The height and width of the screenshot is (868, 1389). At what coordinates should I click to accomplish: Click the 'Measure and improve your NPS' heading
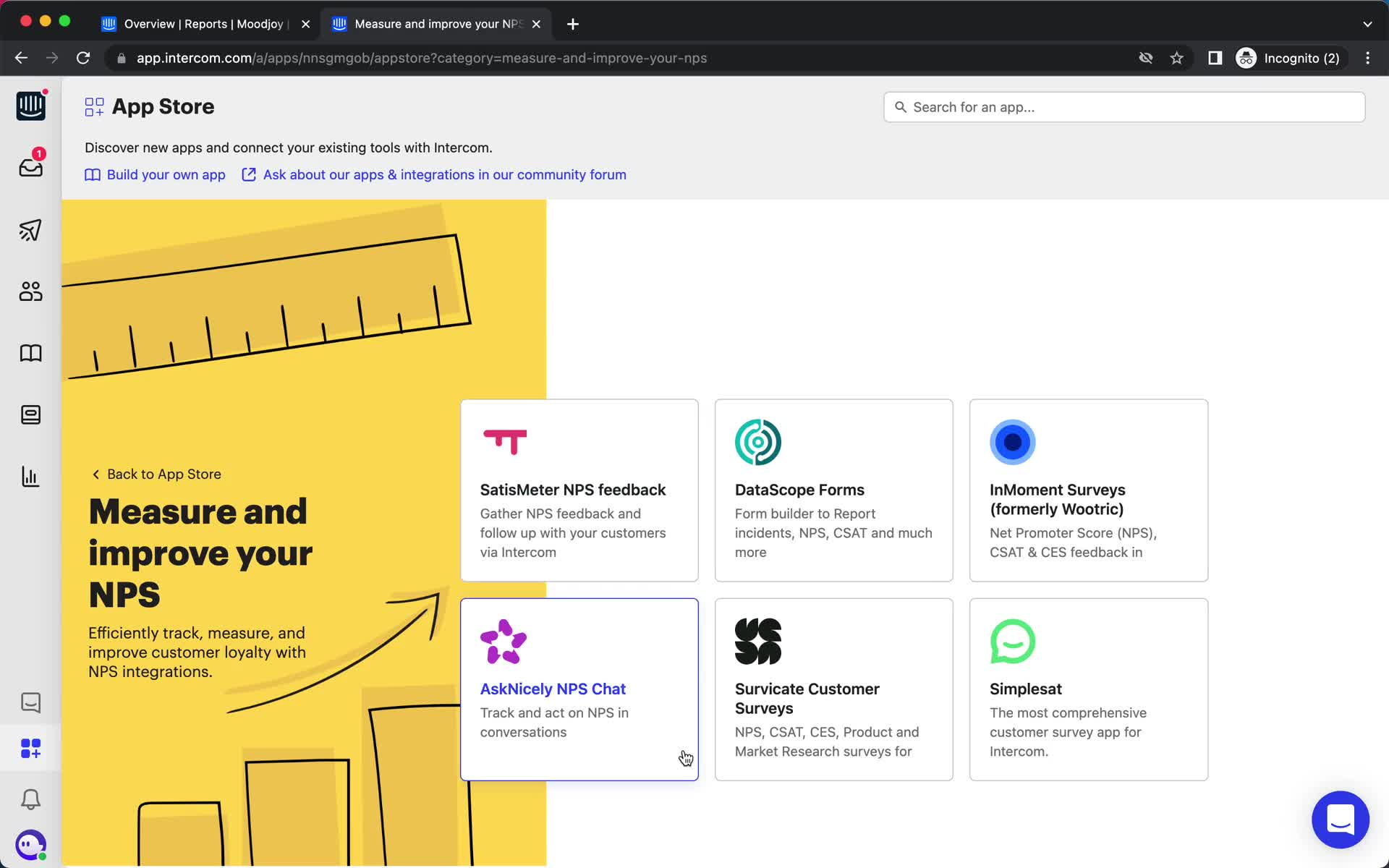click(200, 553)
